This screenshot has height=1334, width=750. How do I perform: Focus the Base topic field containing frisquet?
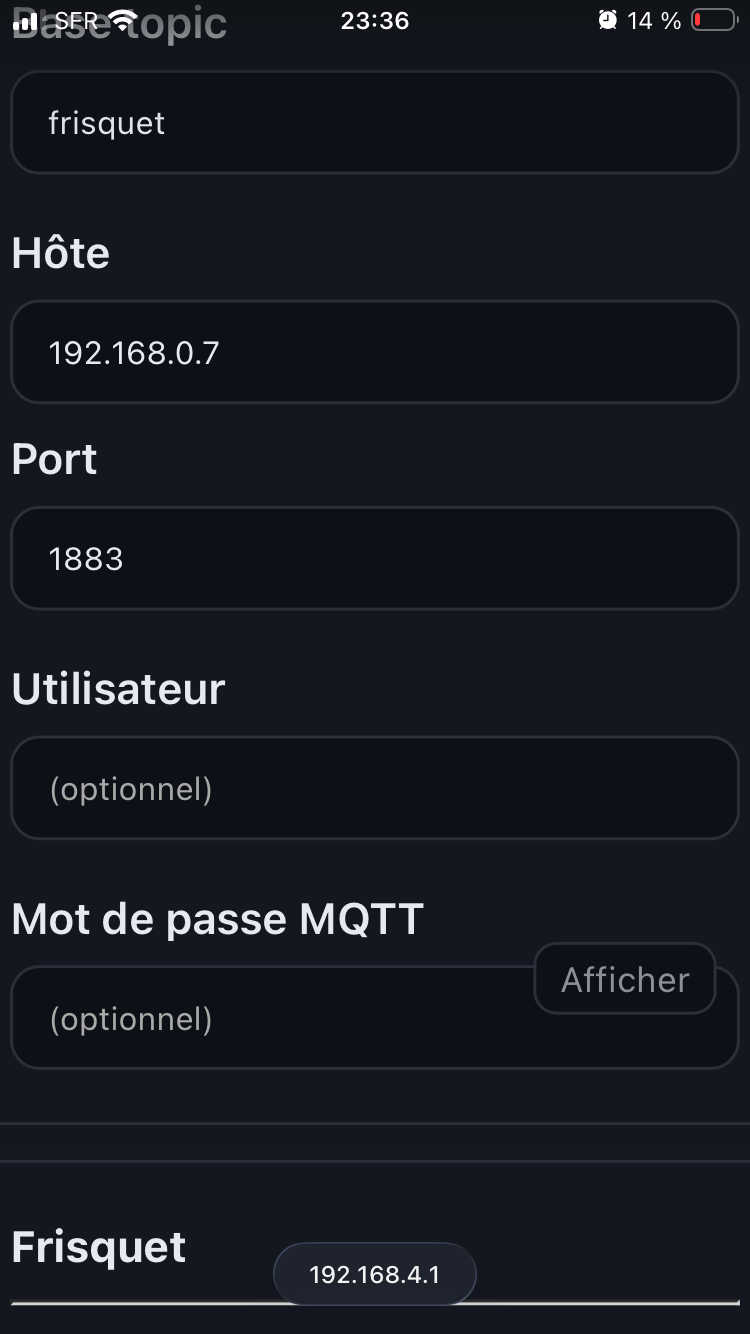point(375,123)
